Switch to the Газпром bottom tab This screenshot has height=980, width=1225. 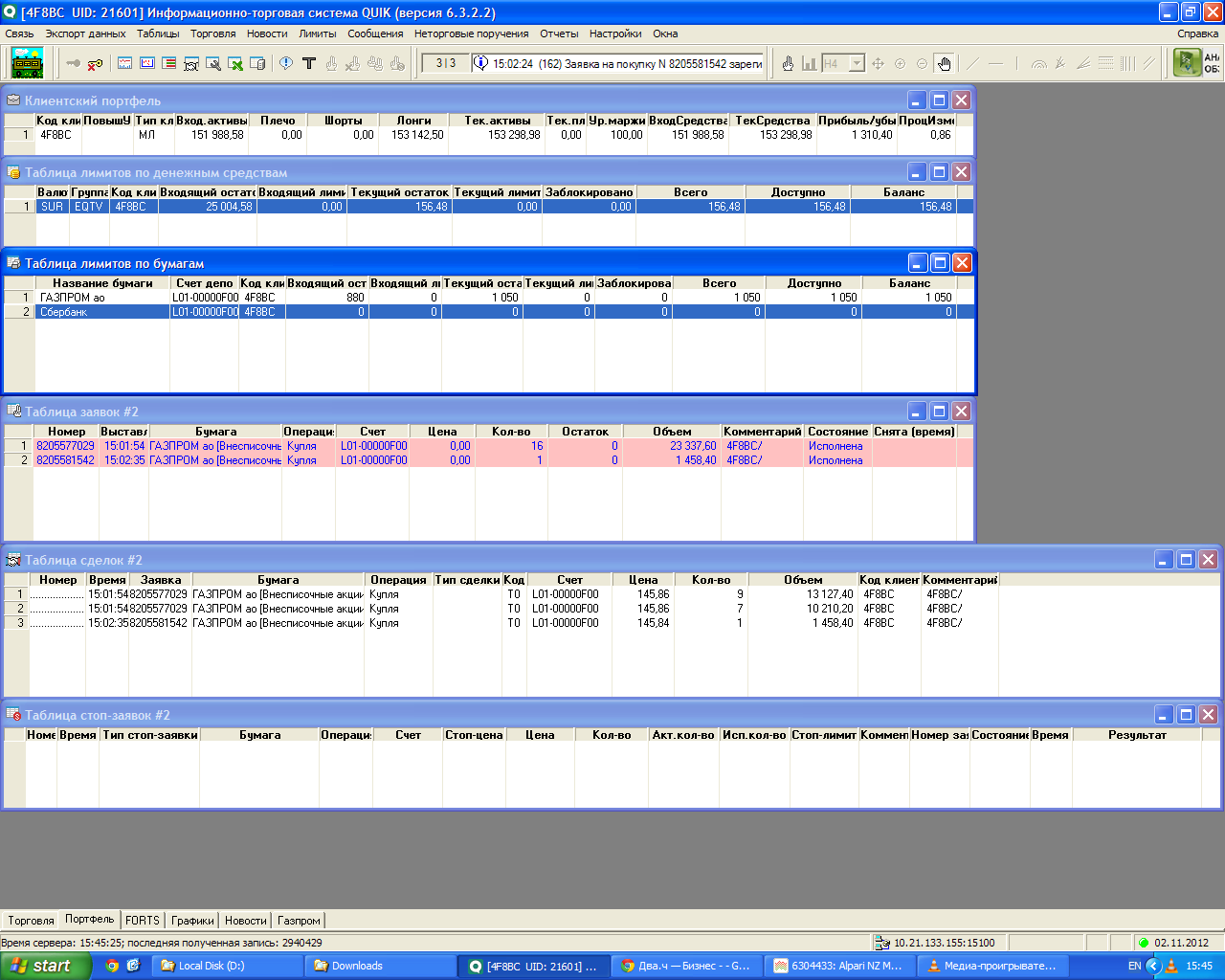tap(299, 921)
